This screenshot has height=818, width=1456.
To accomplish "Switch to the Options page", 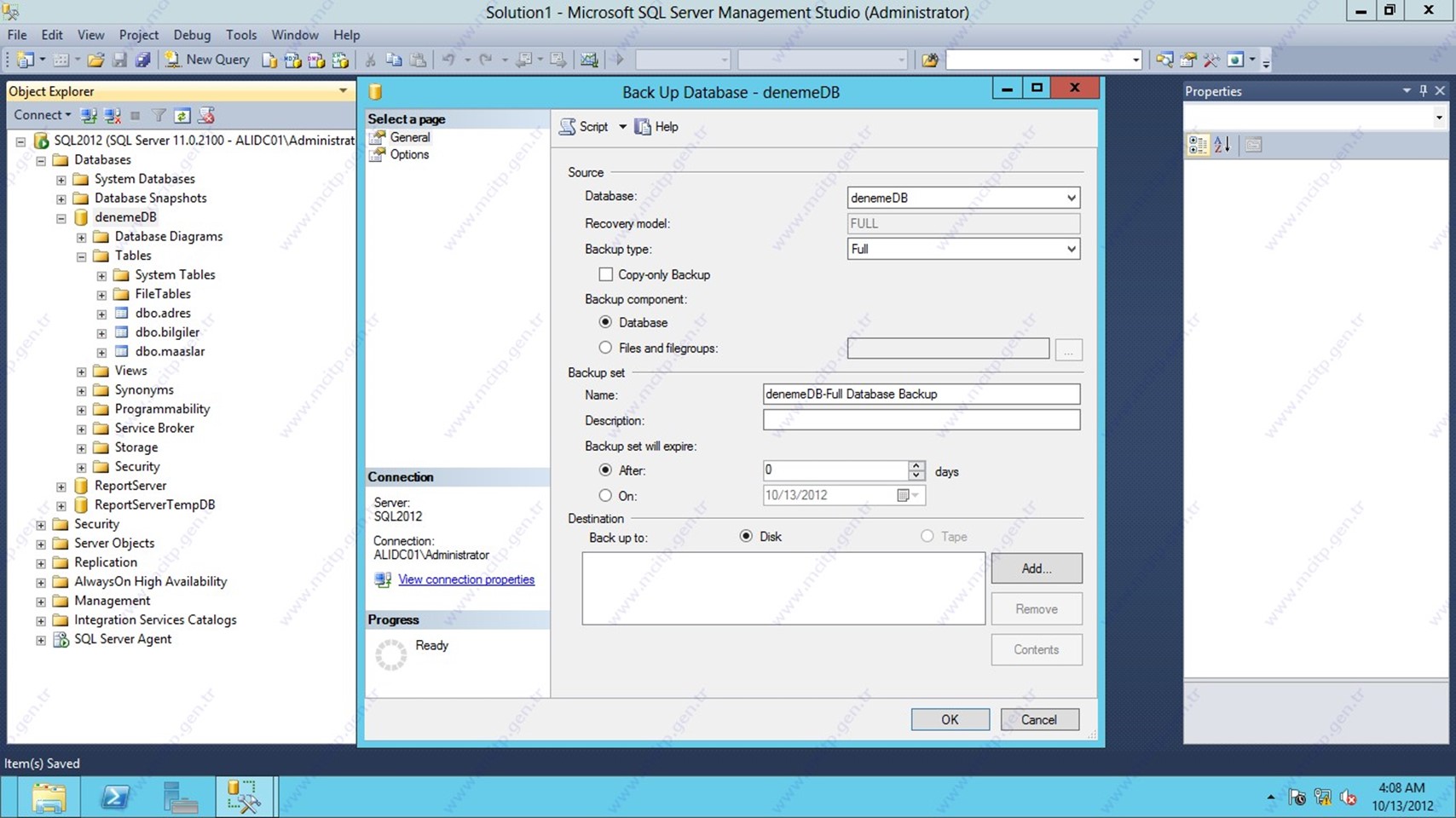I will [x=409, y=154].
